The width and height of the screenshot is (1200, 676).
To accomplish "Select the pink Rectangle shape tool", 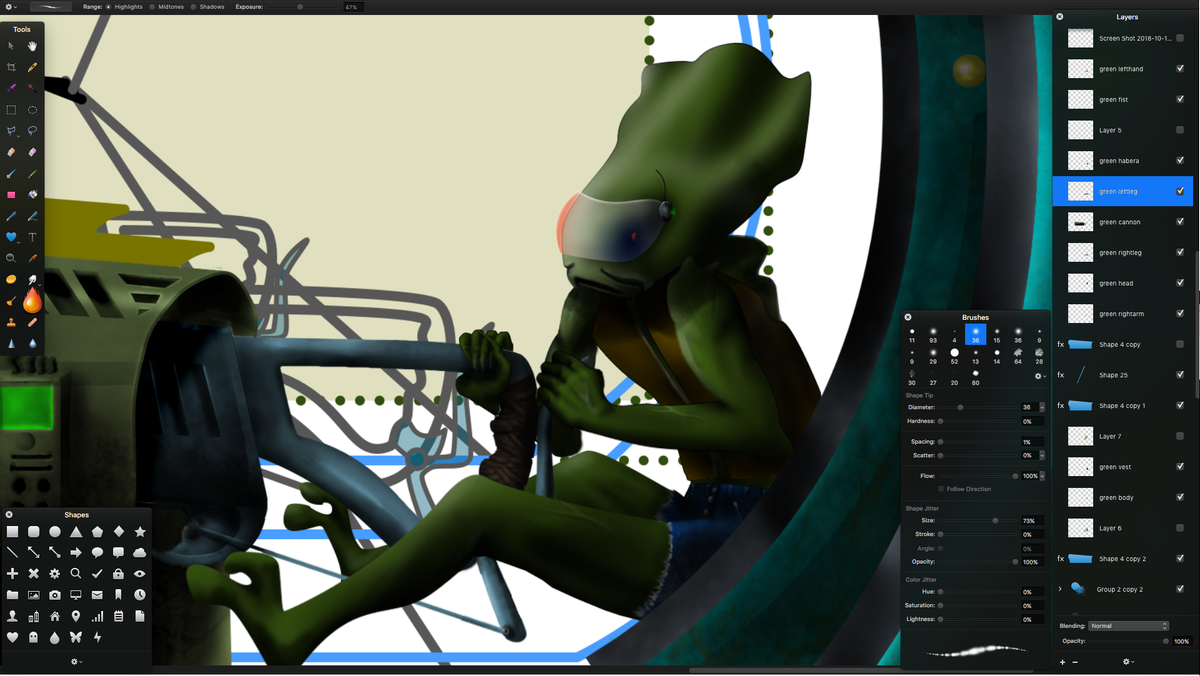I will (11, 195).
